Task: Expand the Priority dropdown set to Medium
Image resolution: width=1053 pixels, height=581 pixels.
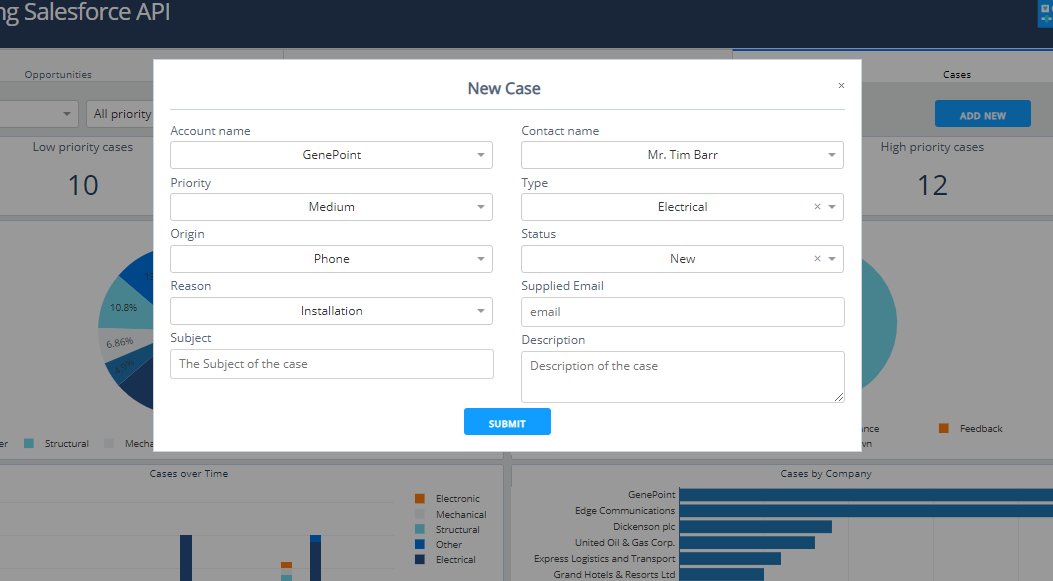Action: (x=331, y=207)
